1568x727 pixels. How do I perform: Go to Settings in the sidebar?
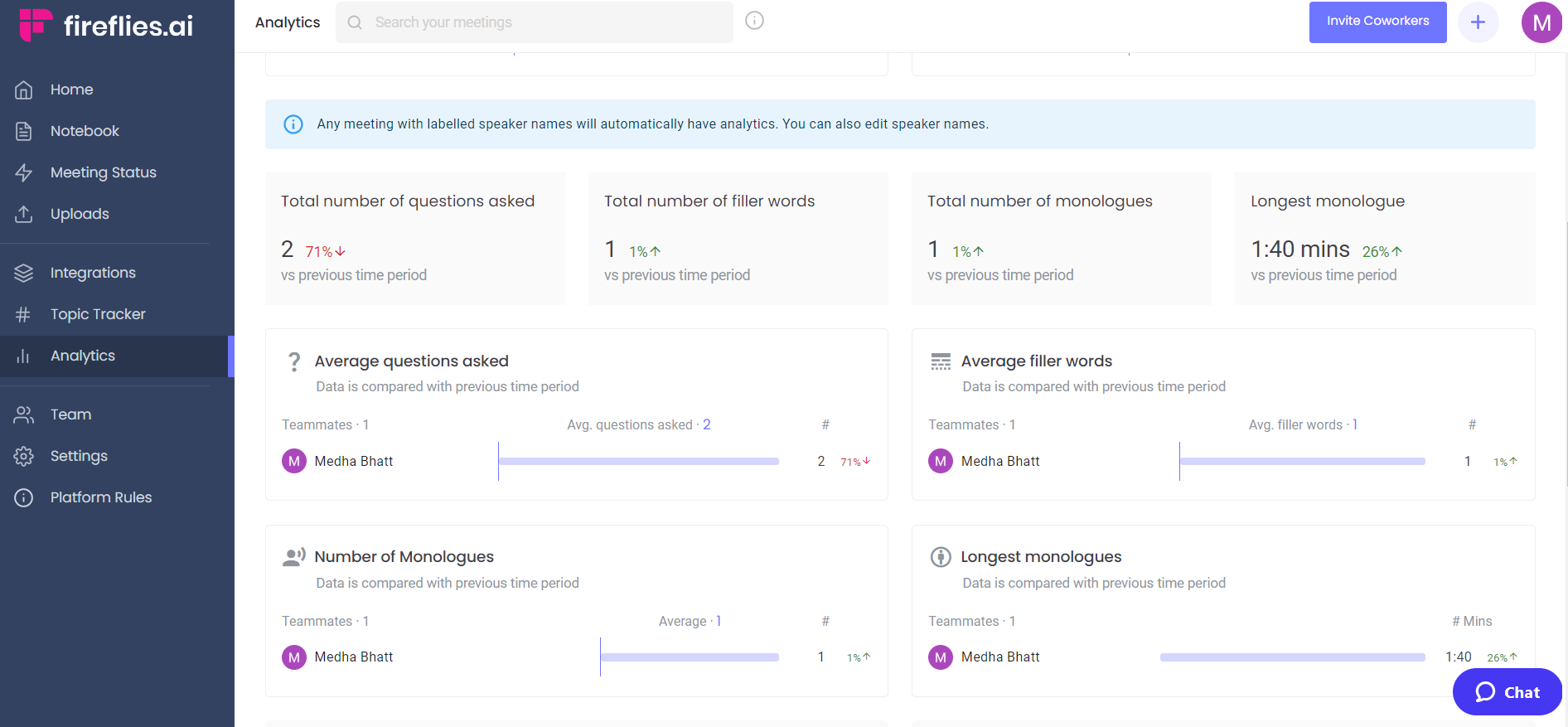(x=79, y=456)
